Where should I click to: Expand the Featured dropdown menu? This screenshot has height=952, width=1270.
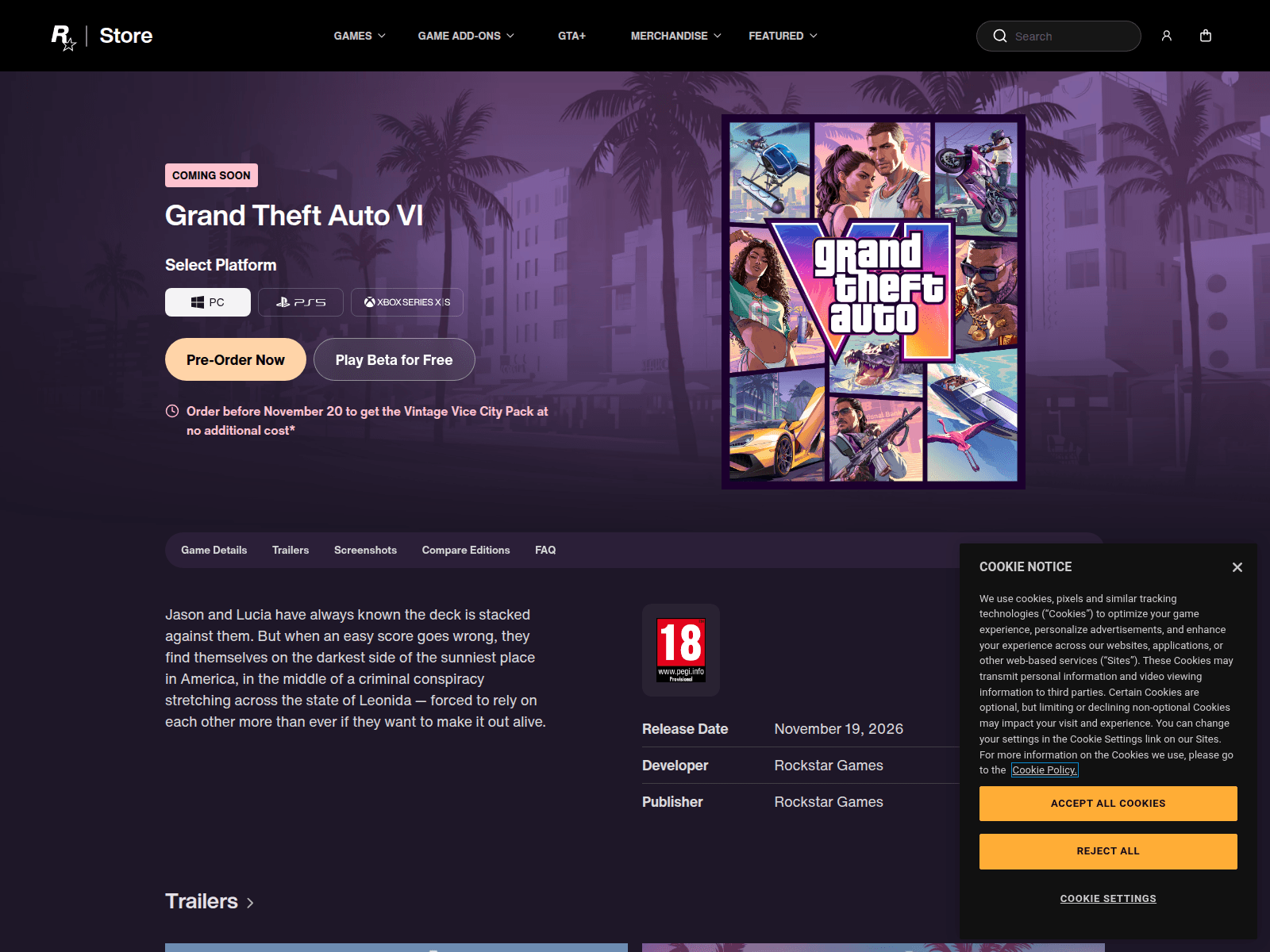pos(783,36)
